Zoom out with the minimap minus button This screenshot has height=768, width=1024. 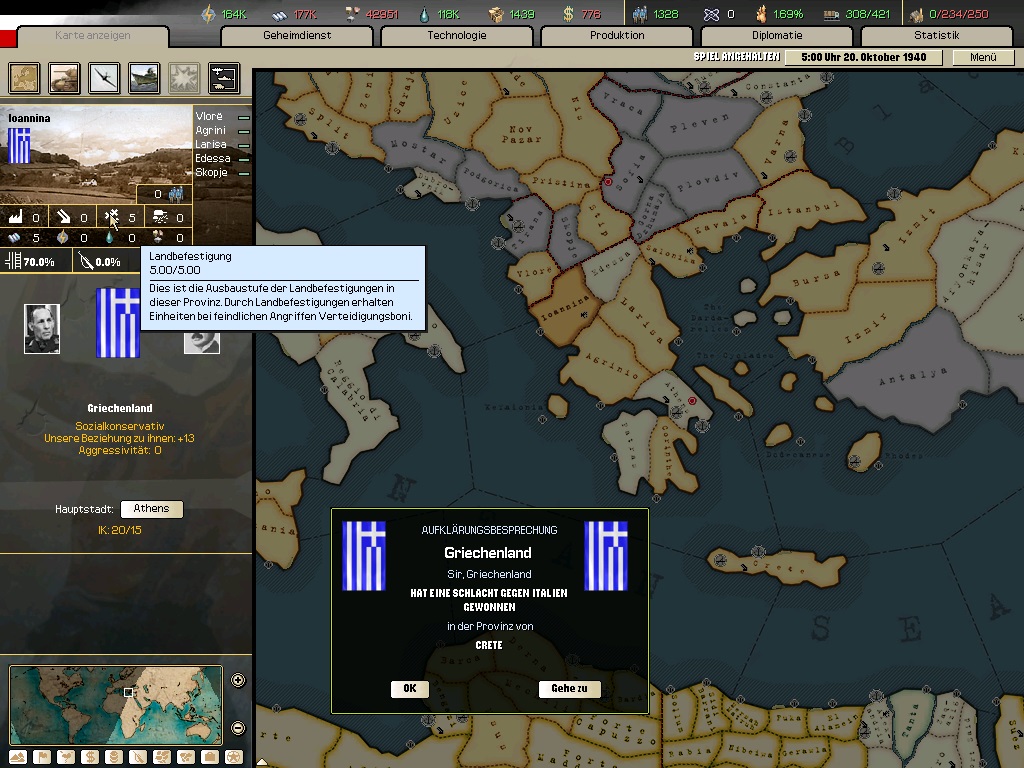(238, 728)
